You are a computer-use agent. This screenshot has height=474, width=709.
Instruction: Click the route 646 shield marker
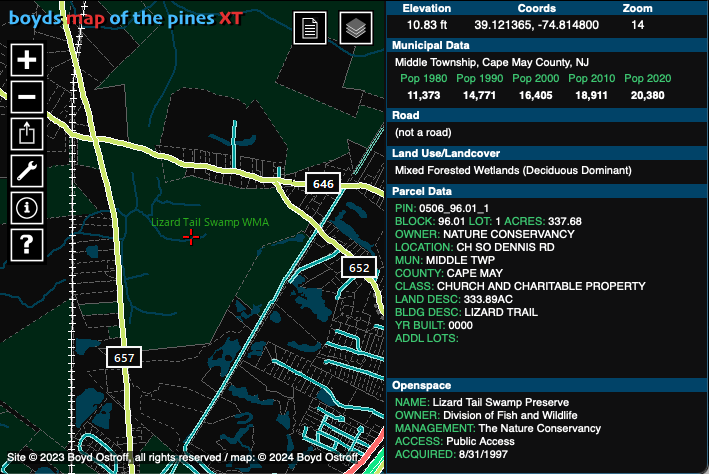pyautogui.click(x=323, y=184)
